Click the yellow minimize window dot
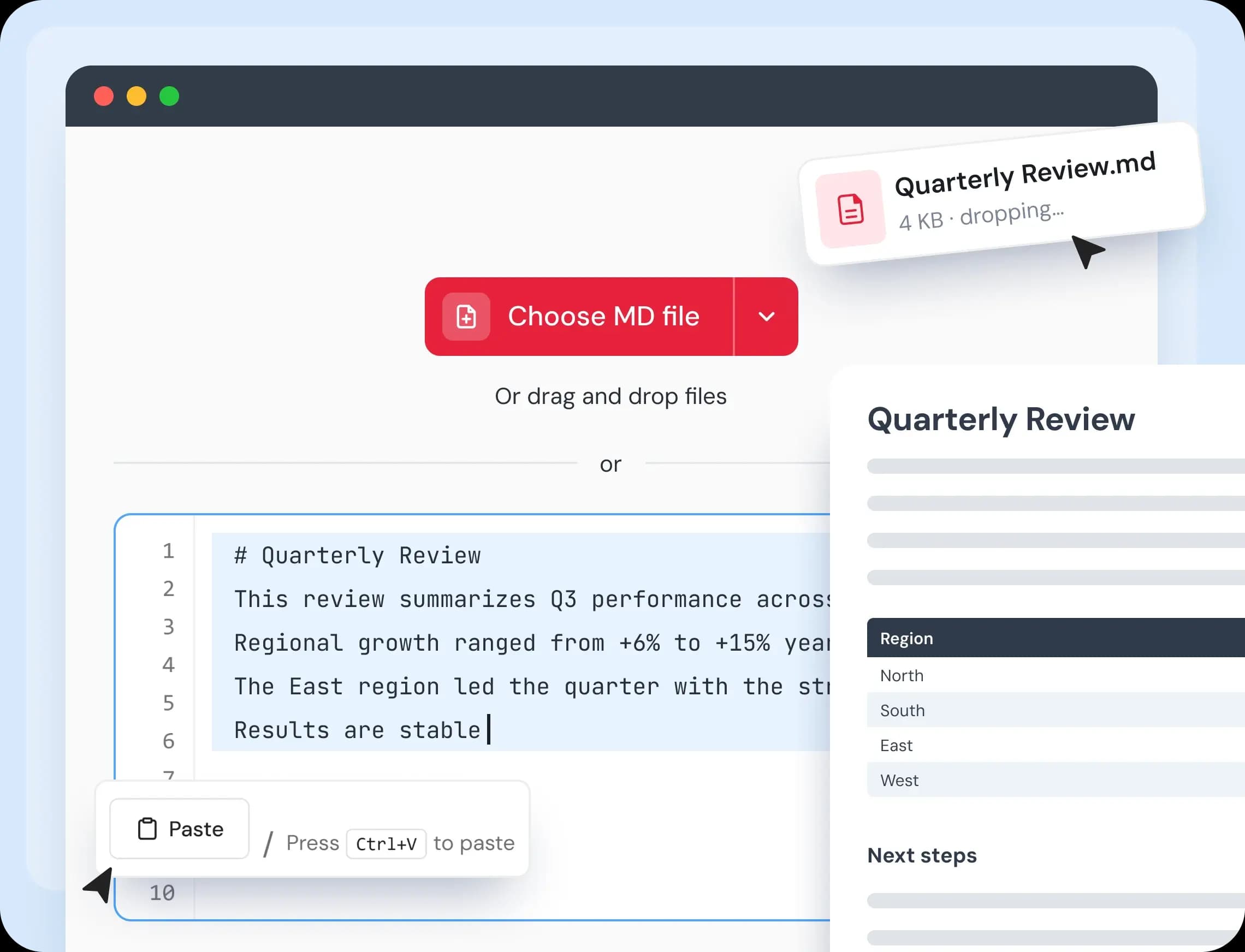 (x=137, y=96)
